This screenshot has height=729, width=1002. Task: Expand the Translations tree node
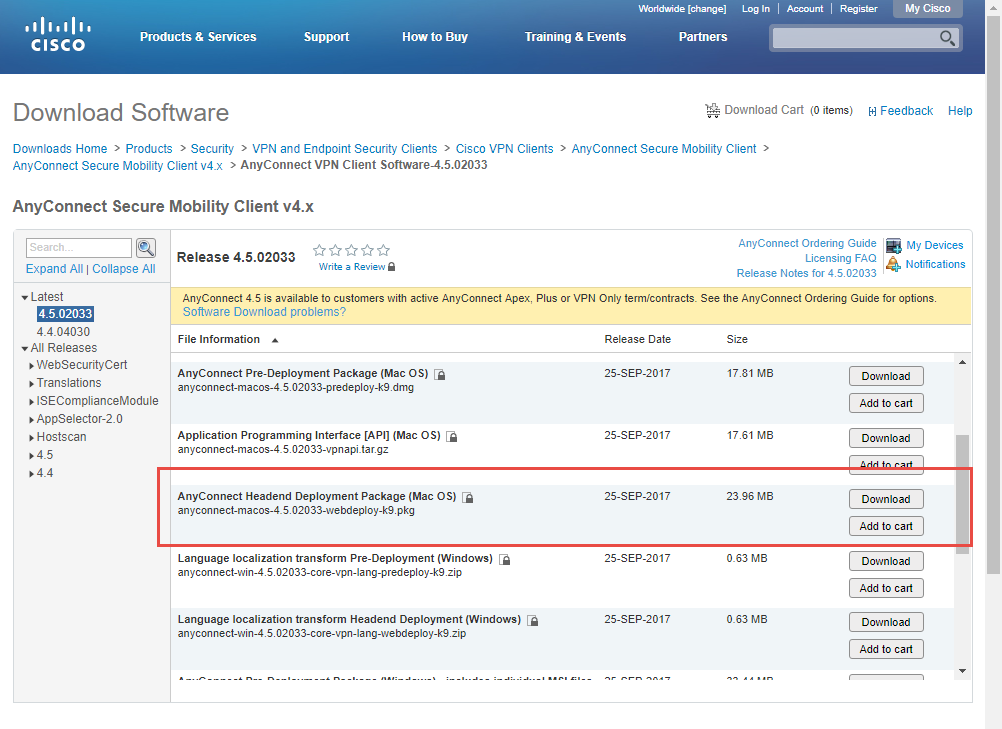31,383
